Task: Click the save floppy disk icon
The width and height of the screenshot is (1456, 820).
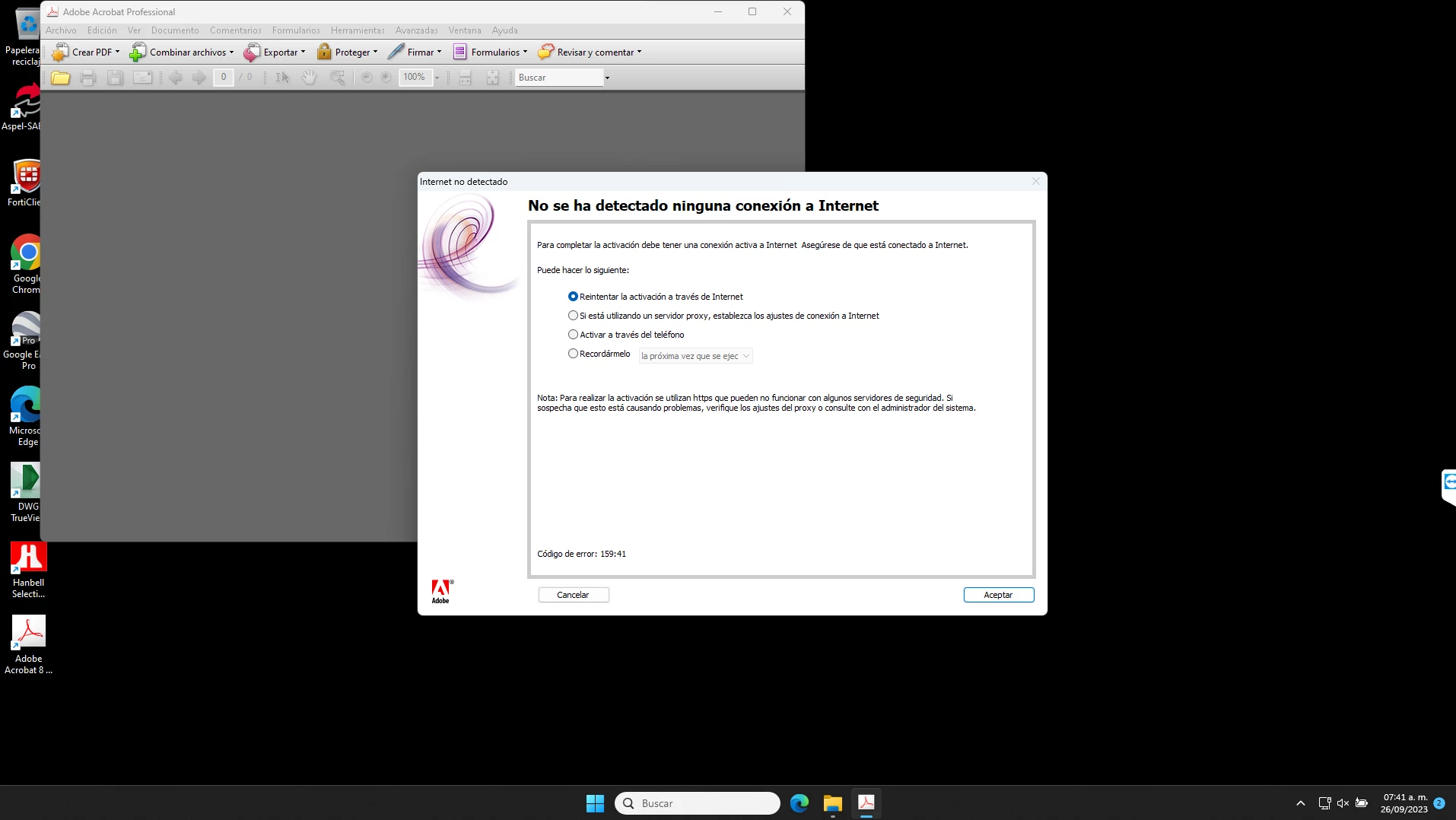Action: coord(115,78)
